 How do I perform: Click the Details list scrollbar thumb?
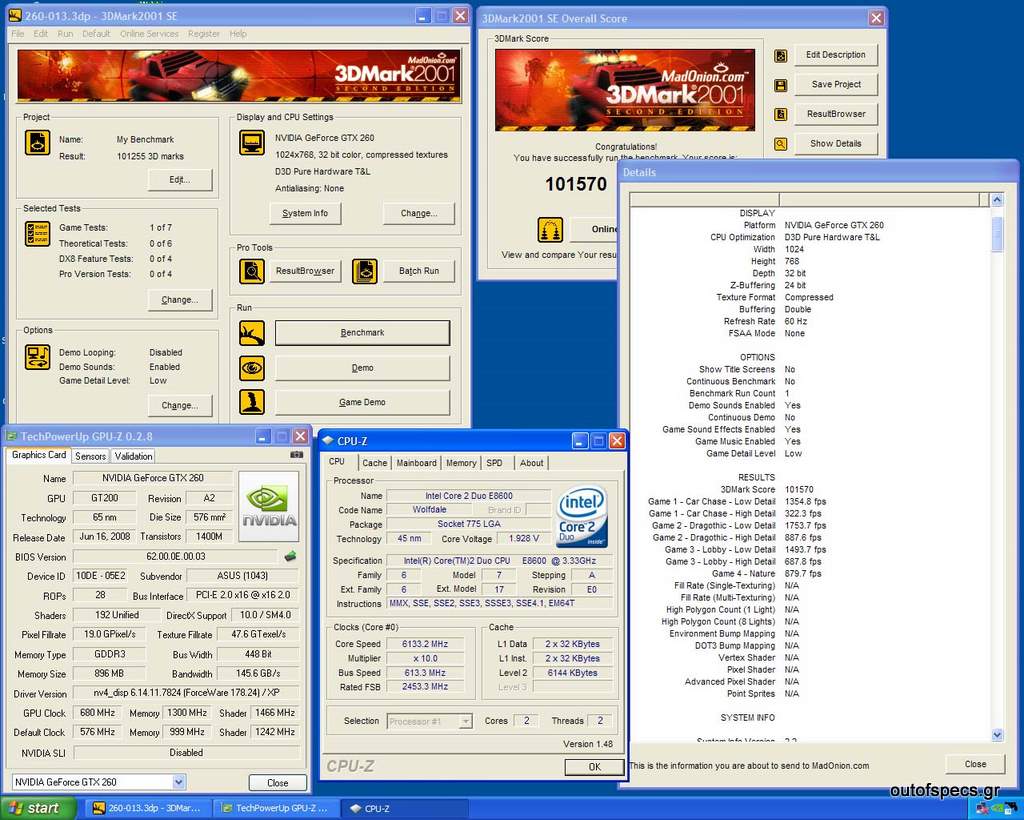point(997,234)
